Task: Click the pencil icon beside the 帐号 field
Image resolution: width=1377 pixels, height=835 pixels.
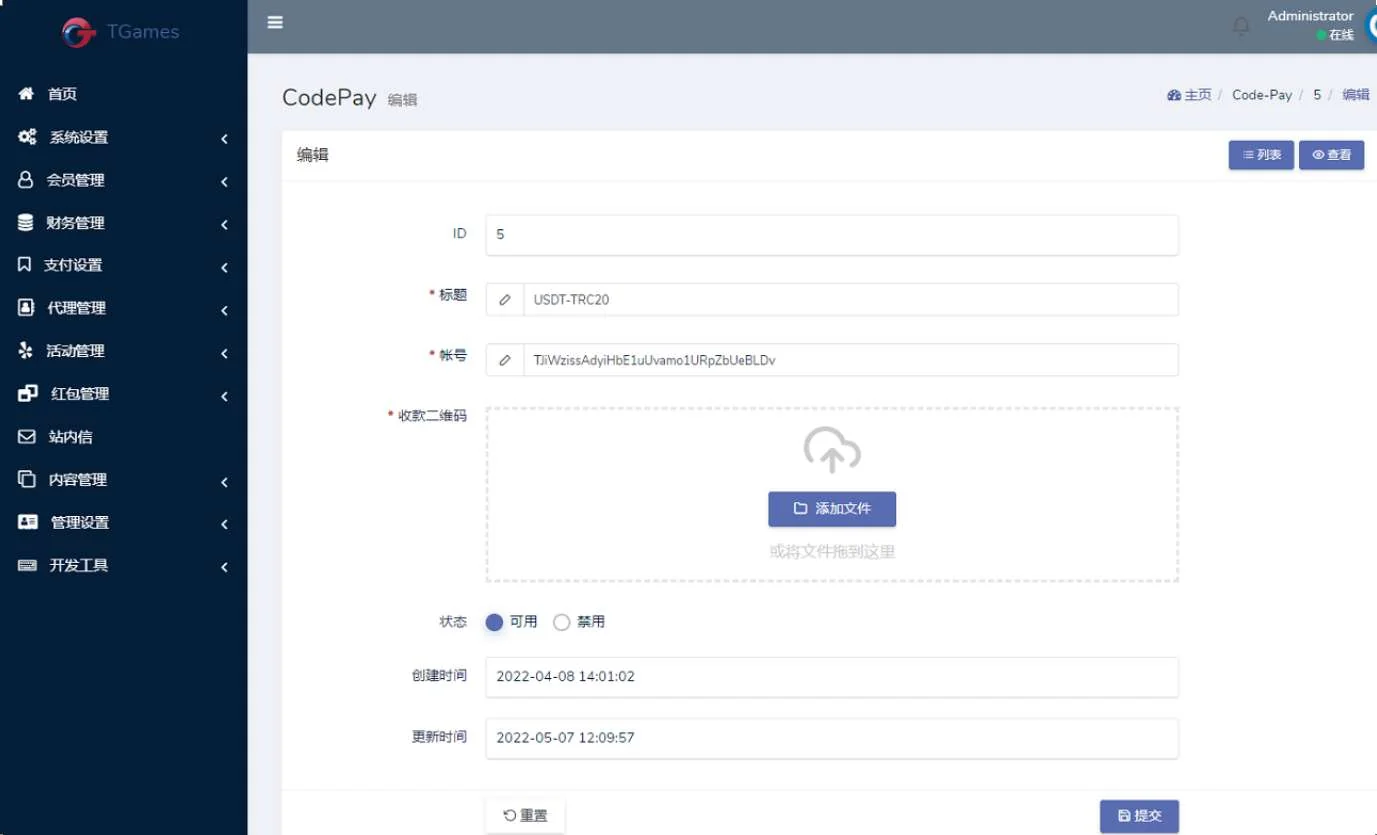Action: 505,360
